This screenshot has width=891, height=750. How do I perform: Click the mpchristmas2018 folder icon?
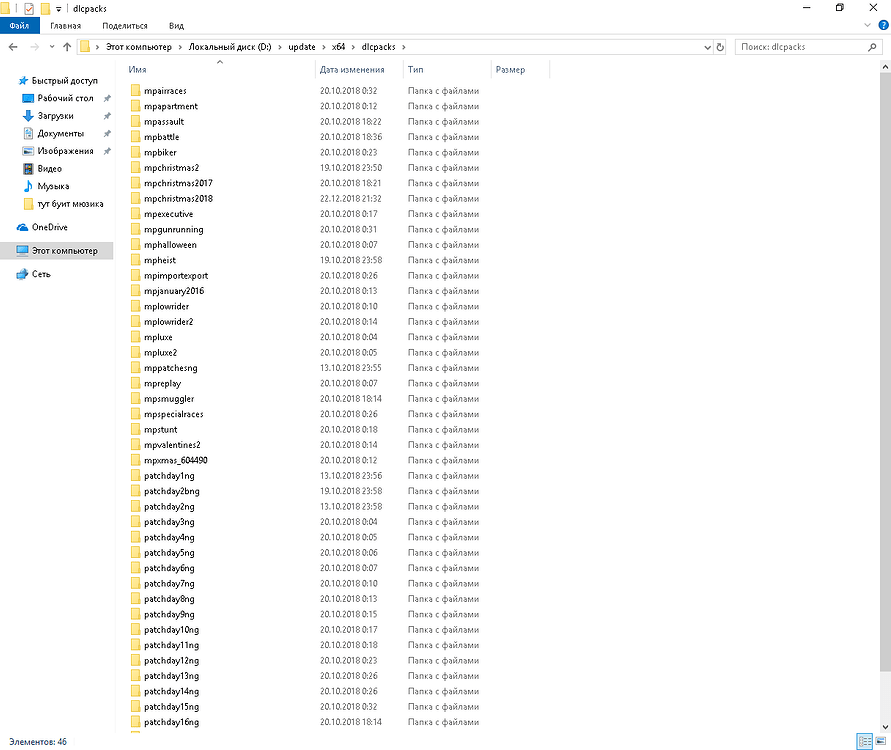(x=135, y=198)
